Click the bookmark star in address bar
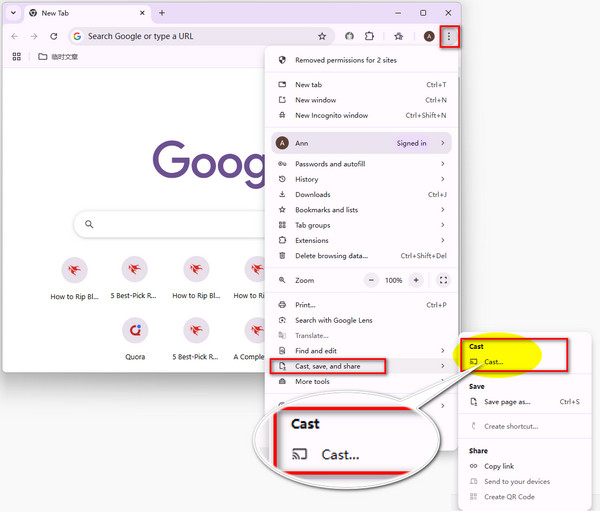The height and width of the screenshot is (512, 600). 322,36
